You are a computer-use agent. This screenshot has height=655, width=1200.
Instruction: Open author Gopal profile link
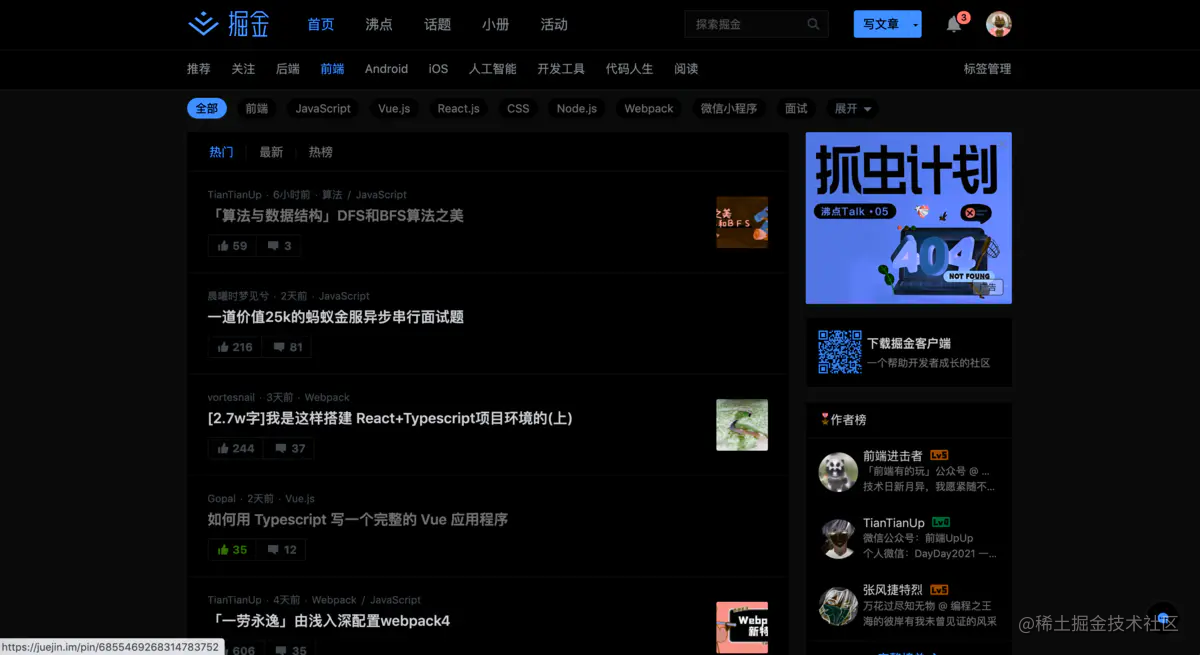tap(222, 498)
